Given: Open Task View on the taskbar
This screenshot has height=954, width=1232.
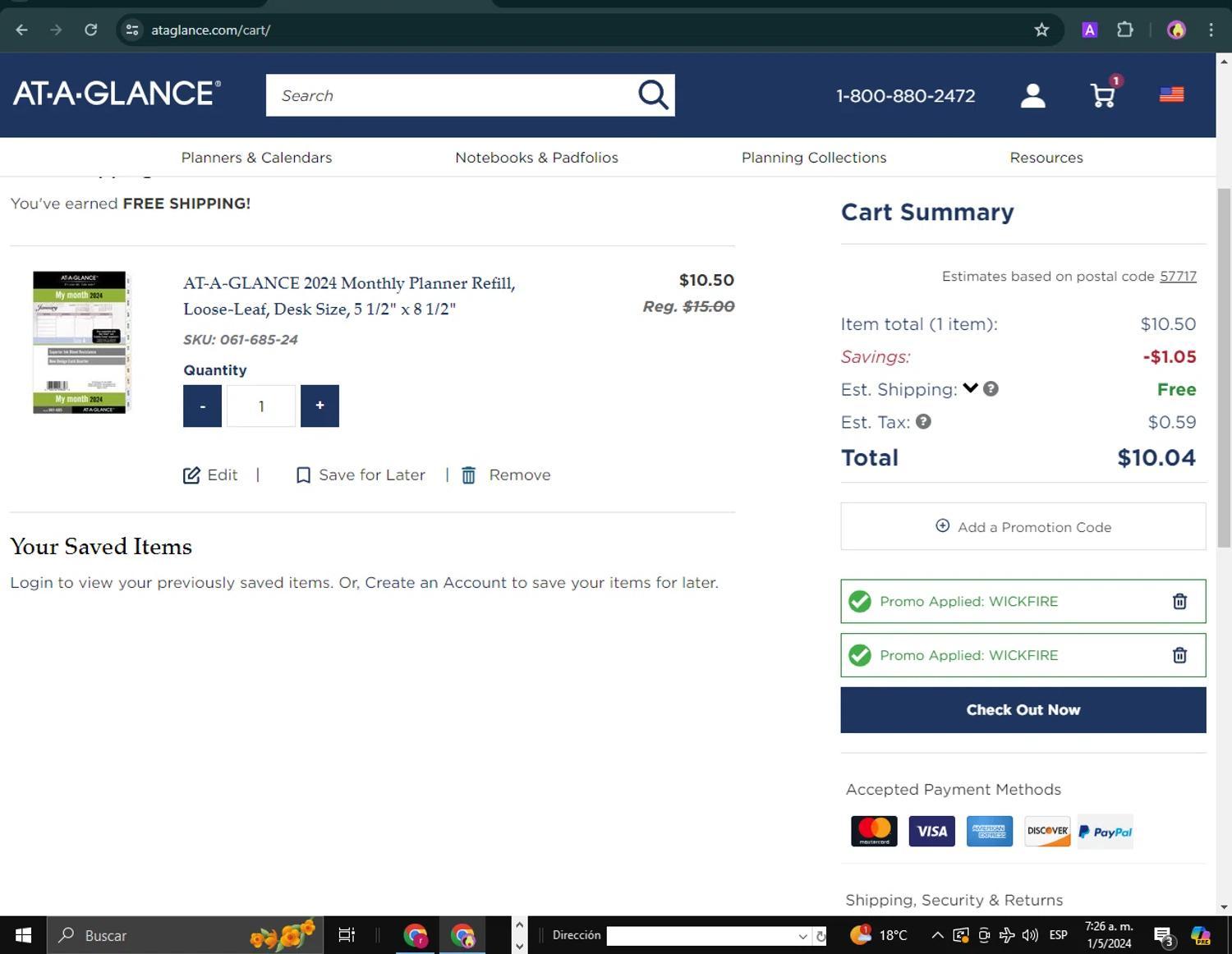Looking at the screenshot, I should coord(347,935).
